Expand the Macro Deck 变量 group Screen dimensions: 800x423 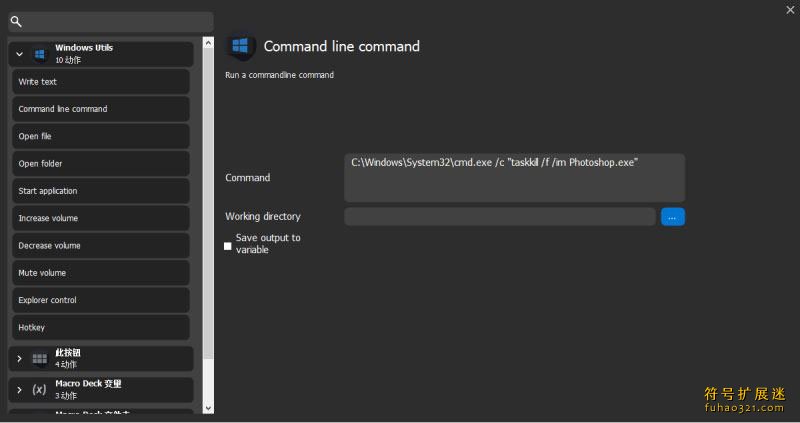[x=19, y=390]
